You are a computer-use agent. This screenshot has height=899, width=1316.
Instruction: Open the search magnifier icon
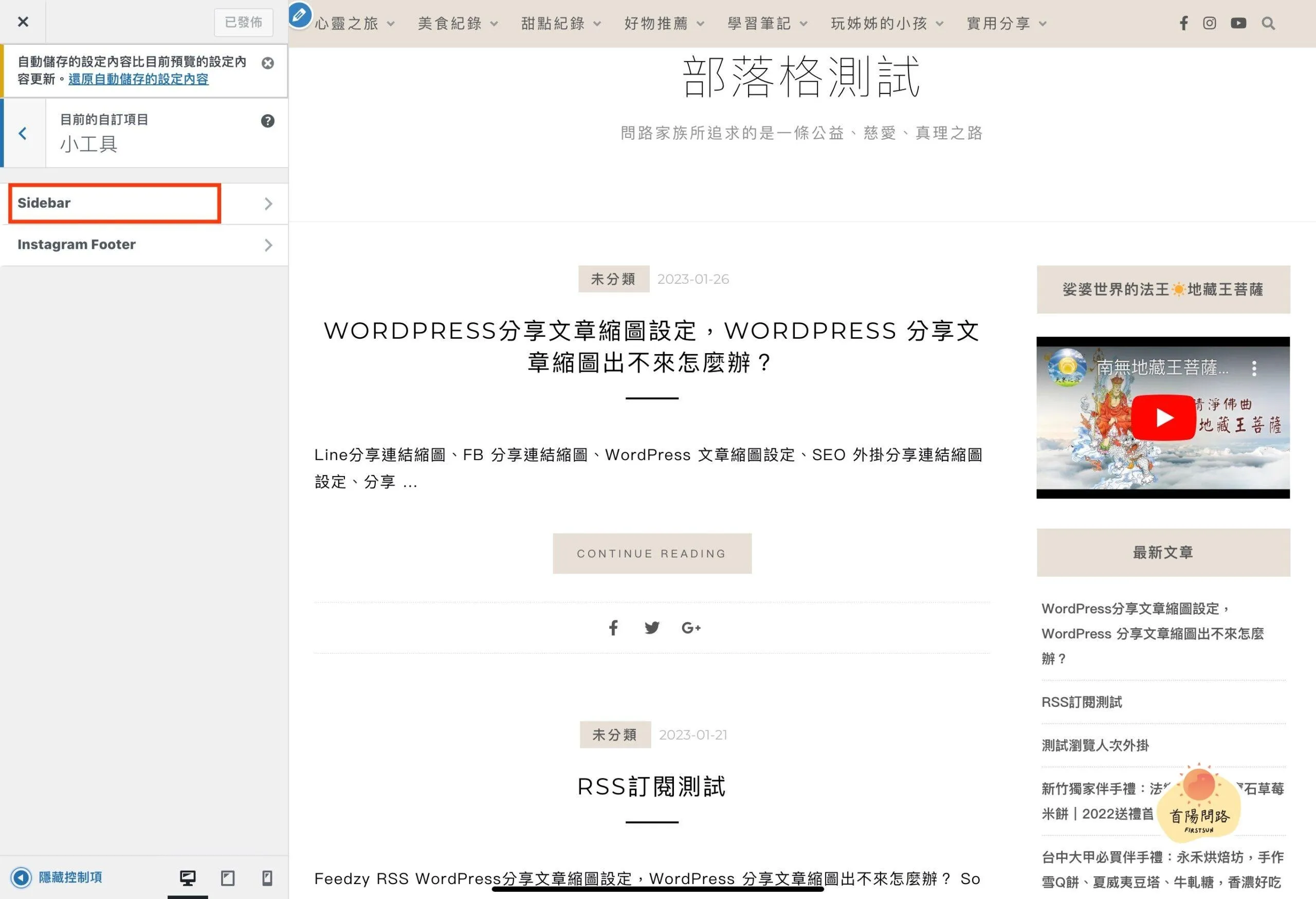click(1268, 23)
